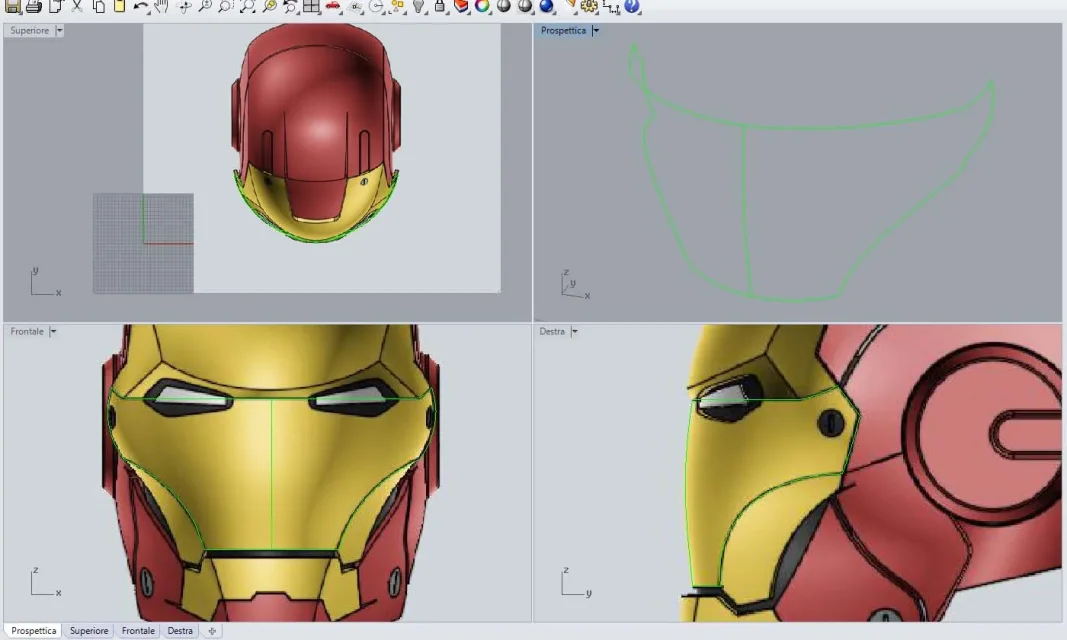Switch to the Superiore tab at bottom

pos(89,631)
